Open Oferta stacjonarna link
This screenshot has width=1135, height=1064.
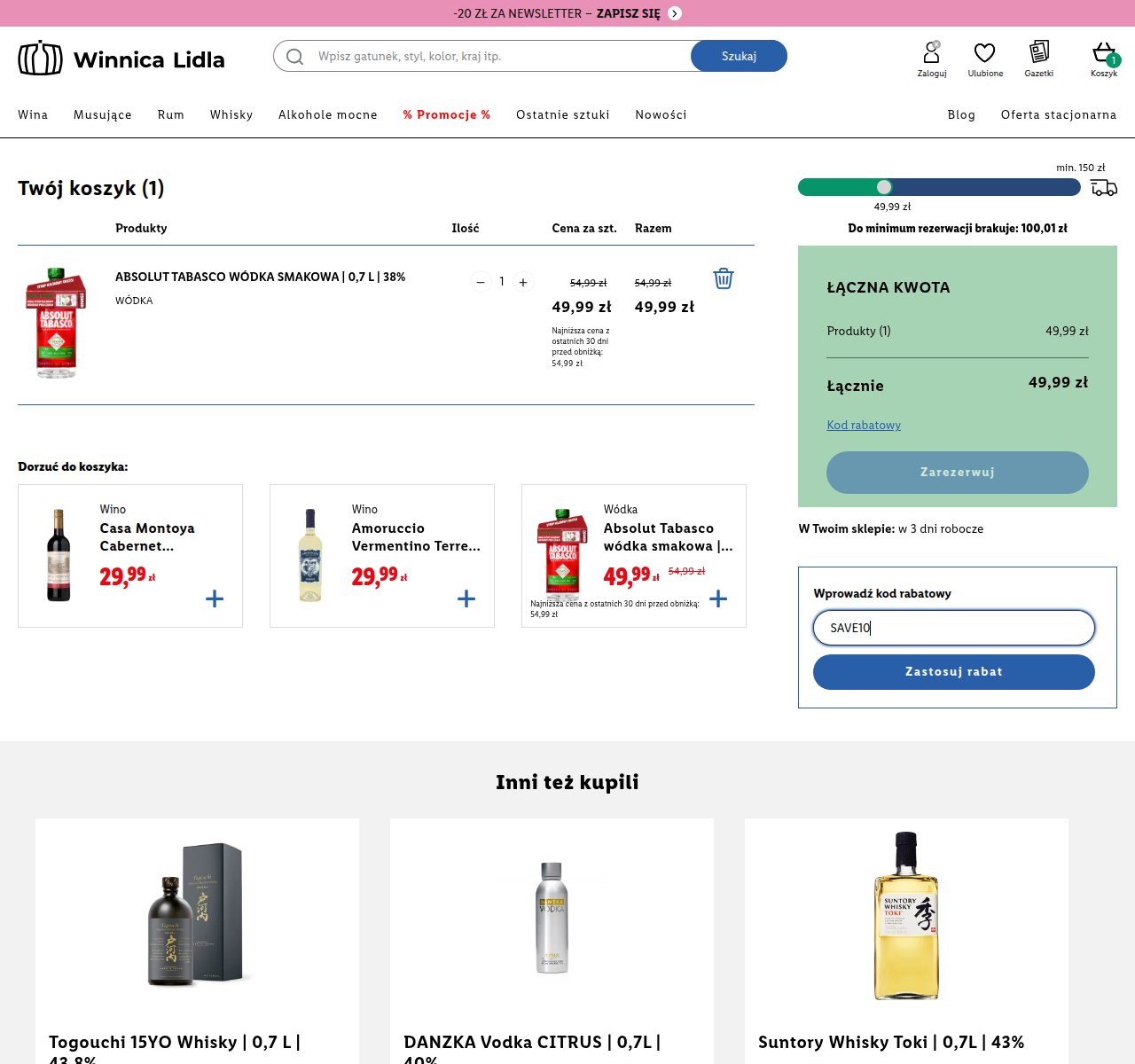tap(1059, 114)
